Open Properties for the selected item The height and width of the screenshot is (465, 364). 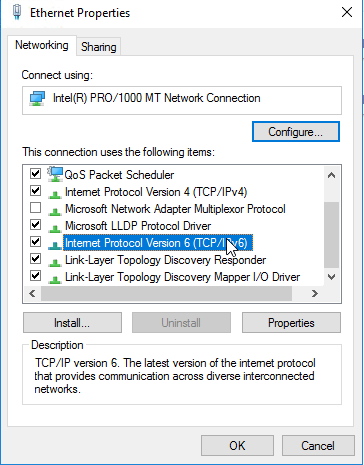[x=291, y=323]
